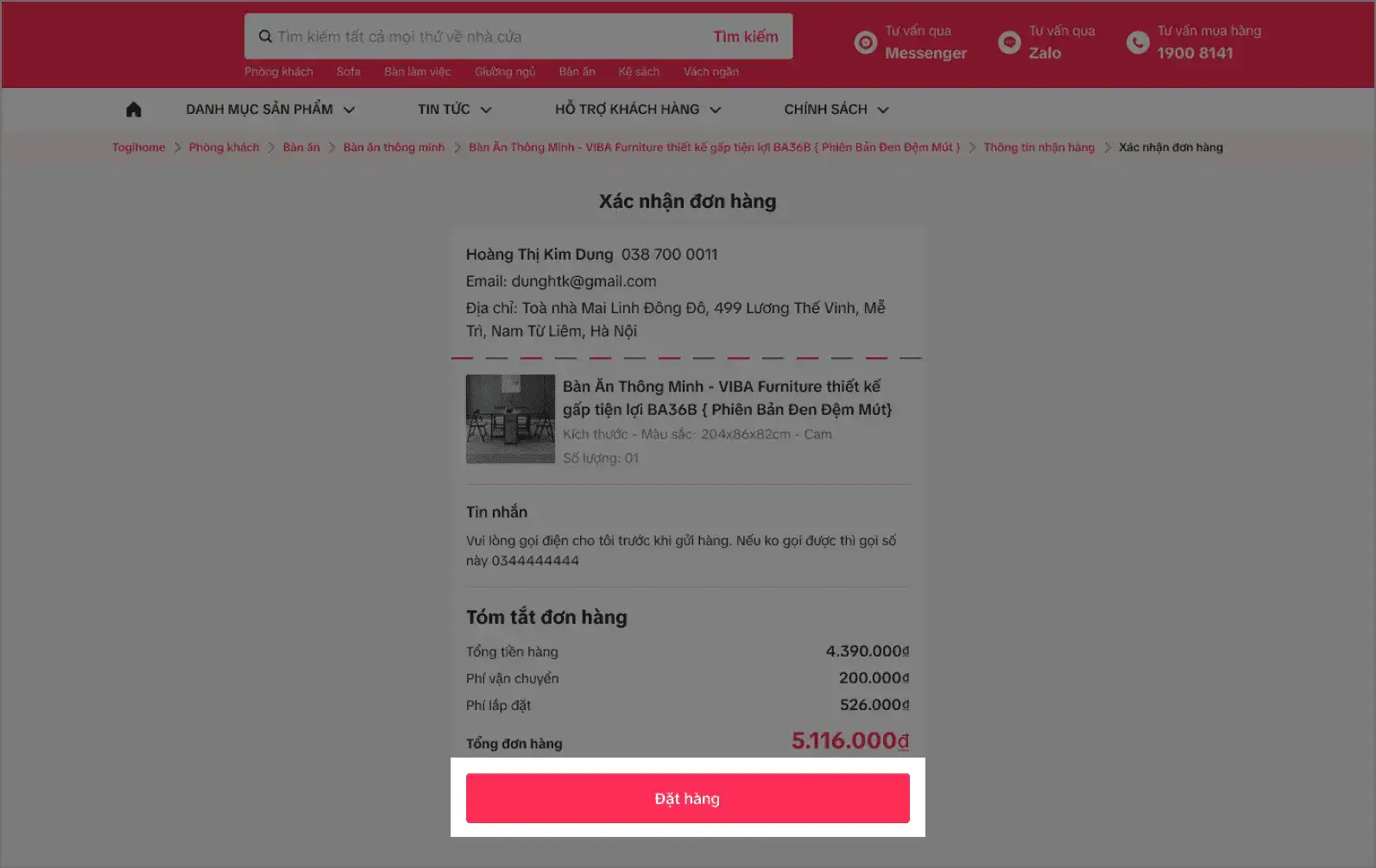Select Giường ngủ quick search link
The image size is (1376, 868).
(504, 72)
